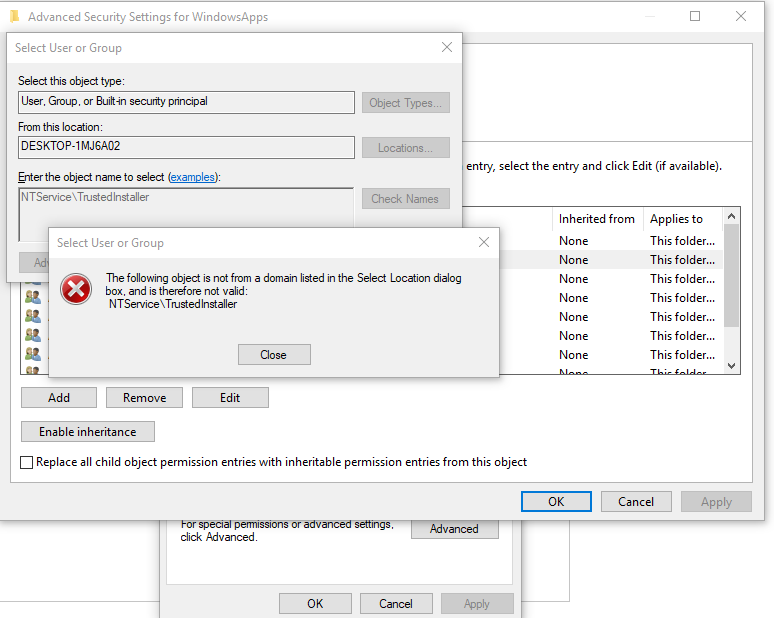
Task: Click Cancel in the properties window behind
Action: (x=396, y=604)
